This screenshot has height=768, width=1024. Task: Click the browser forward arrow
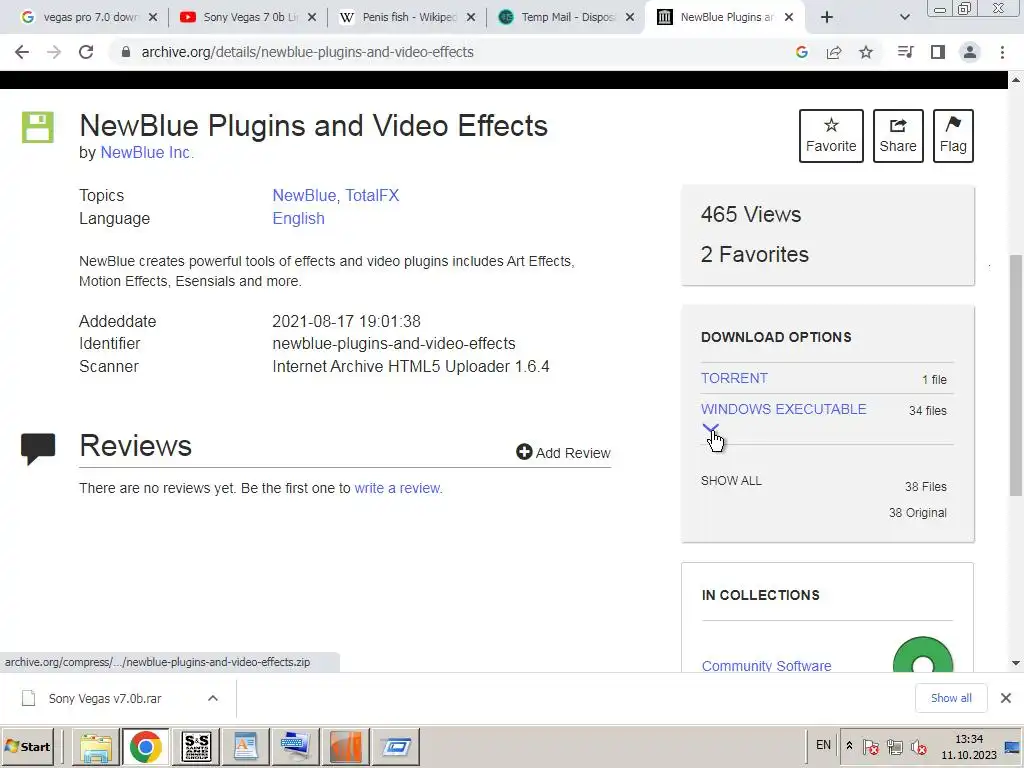coord(54,52)
